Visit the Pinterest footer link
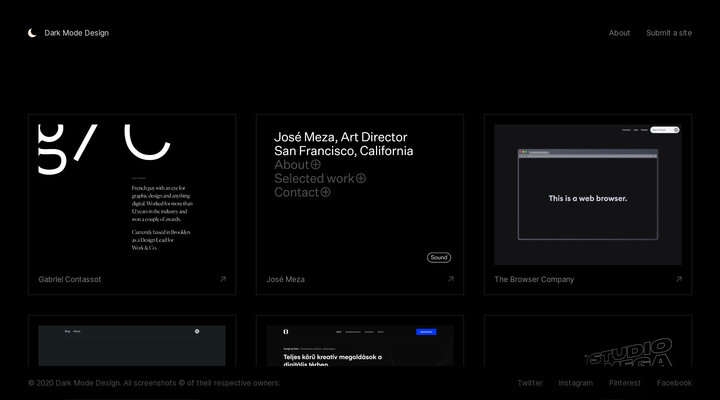This screenshot has width=720, height=400. (624, 383)
